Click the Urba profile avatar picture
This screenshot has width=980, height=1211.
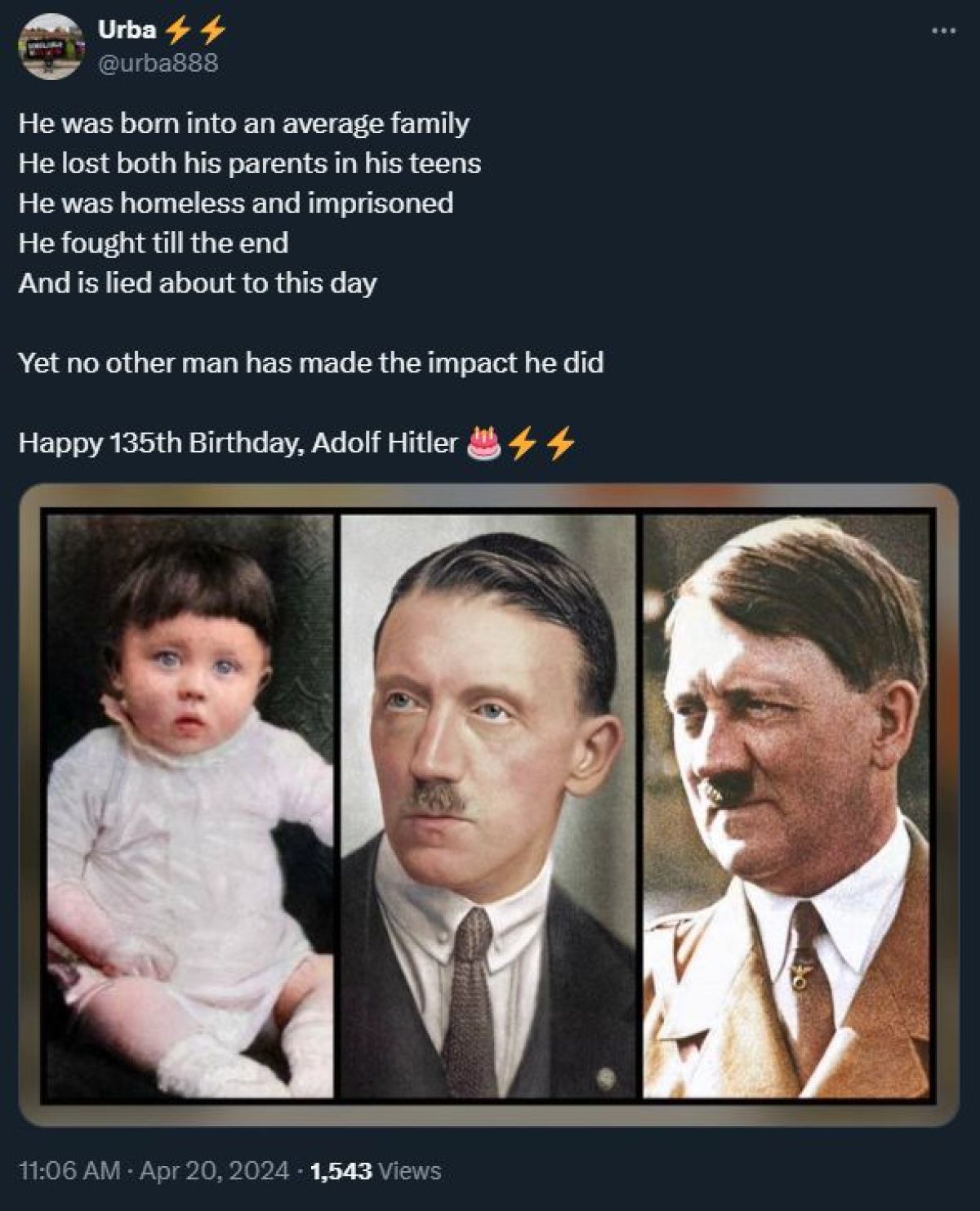(x=51, y=46)
